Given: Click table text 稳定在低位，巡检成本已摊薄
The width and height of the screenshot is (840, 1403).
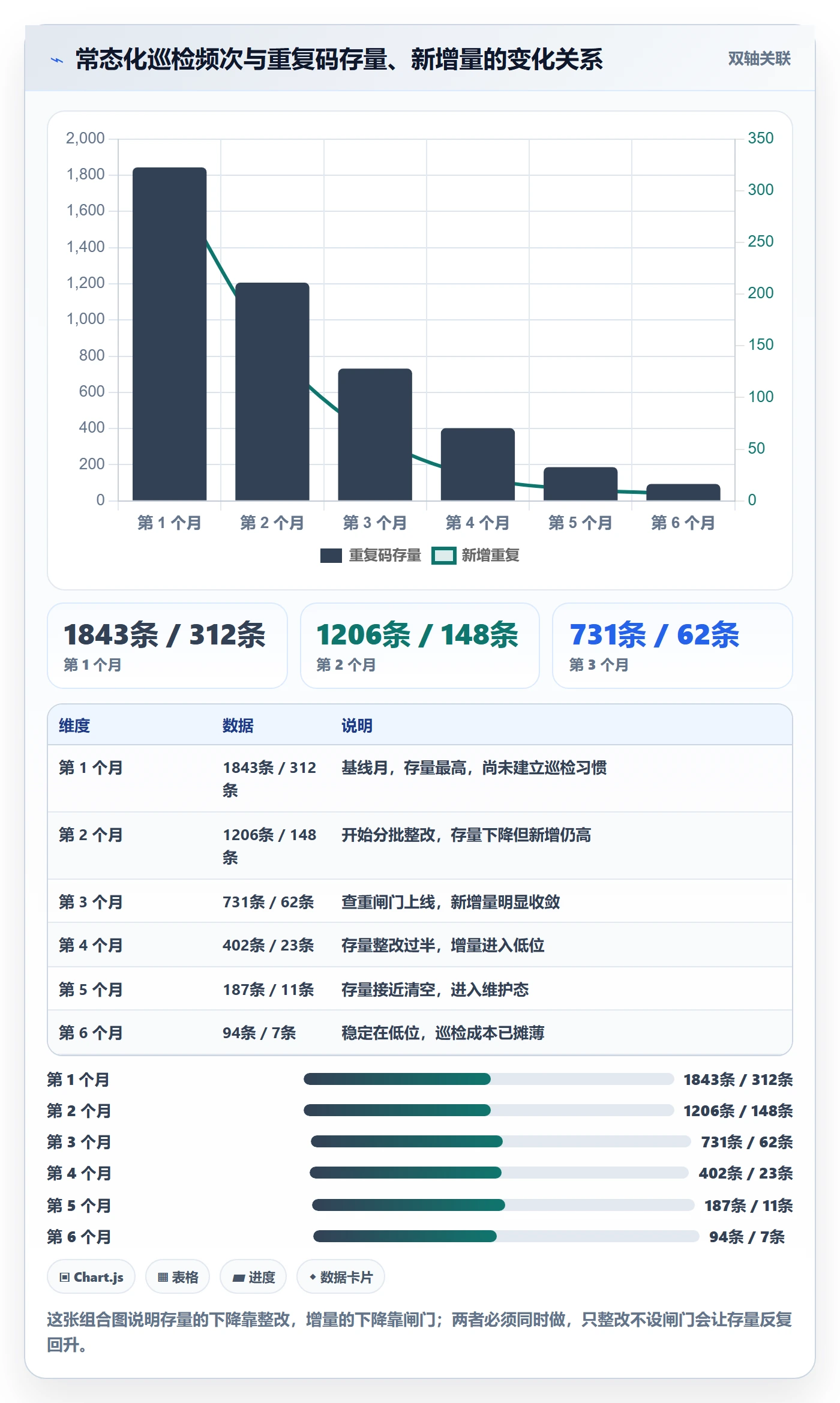Looking at the screenshot, I should pyautogui.click(x=443, y=1033).
